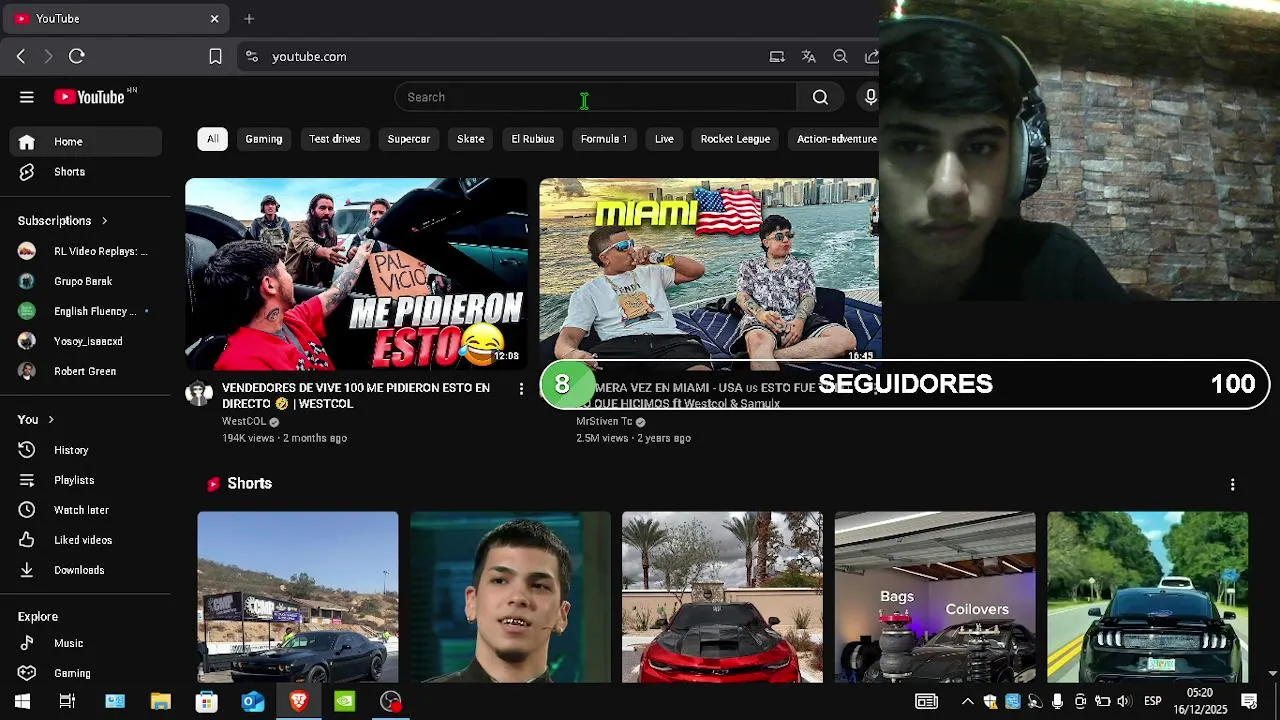1280x720 pixels.
Task: Select the Live filter chip
Action: (x=664, y=139)
